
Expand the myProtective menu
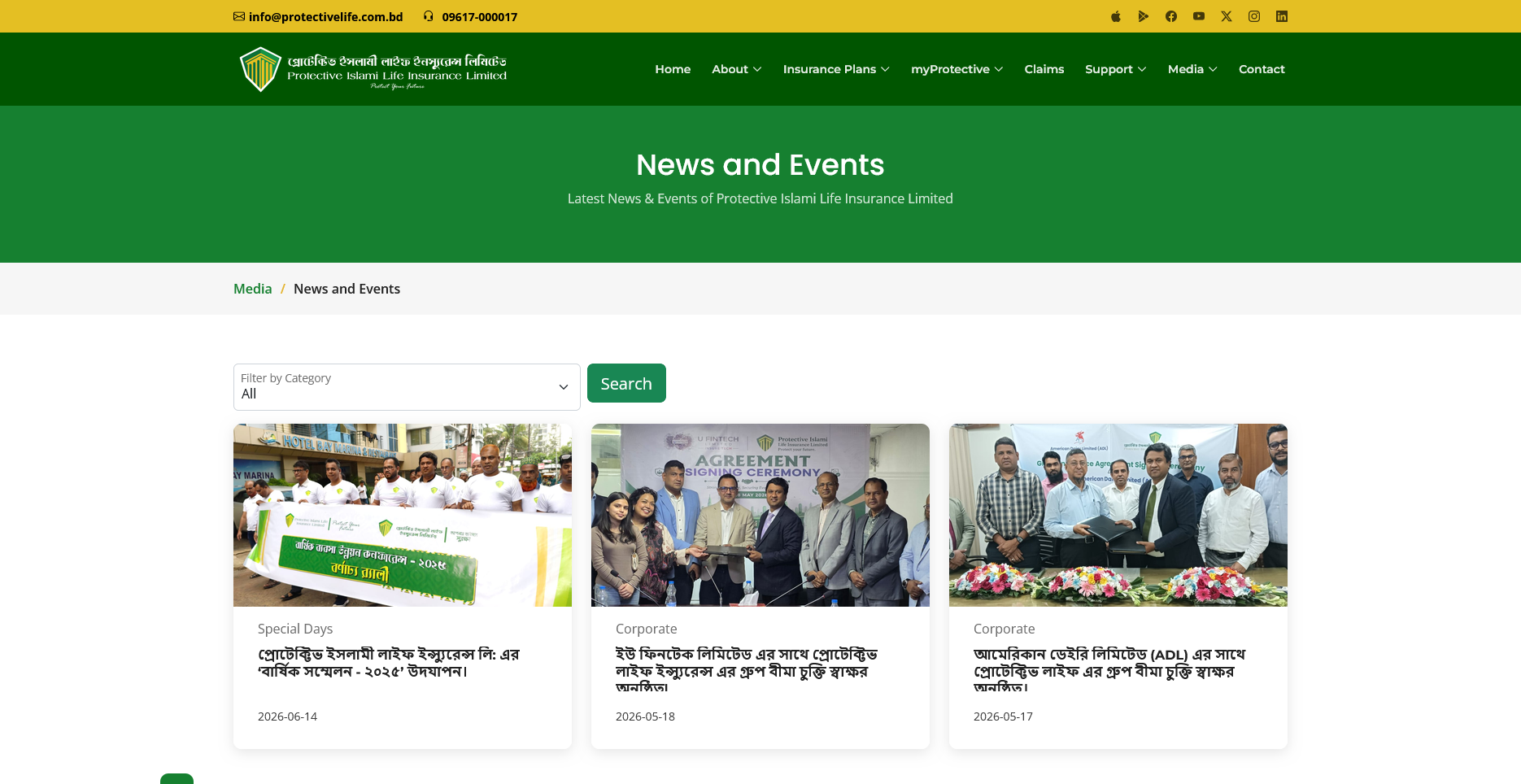coord(957,69)
